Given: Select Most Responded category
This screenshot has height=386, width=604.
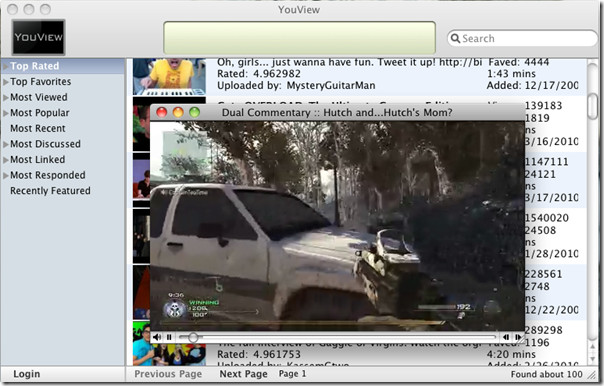Looking at the screenshot, I should [48, 175].
